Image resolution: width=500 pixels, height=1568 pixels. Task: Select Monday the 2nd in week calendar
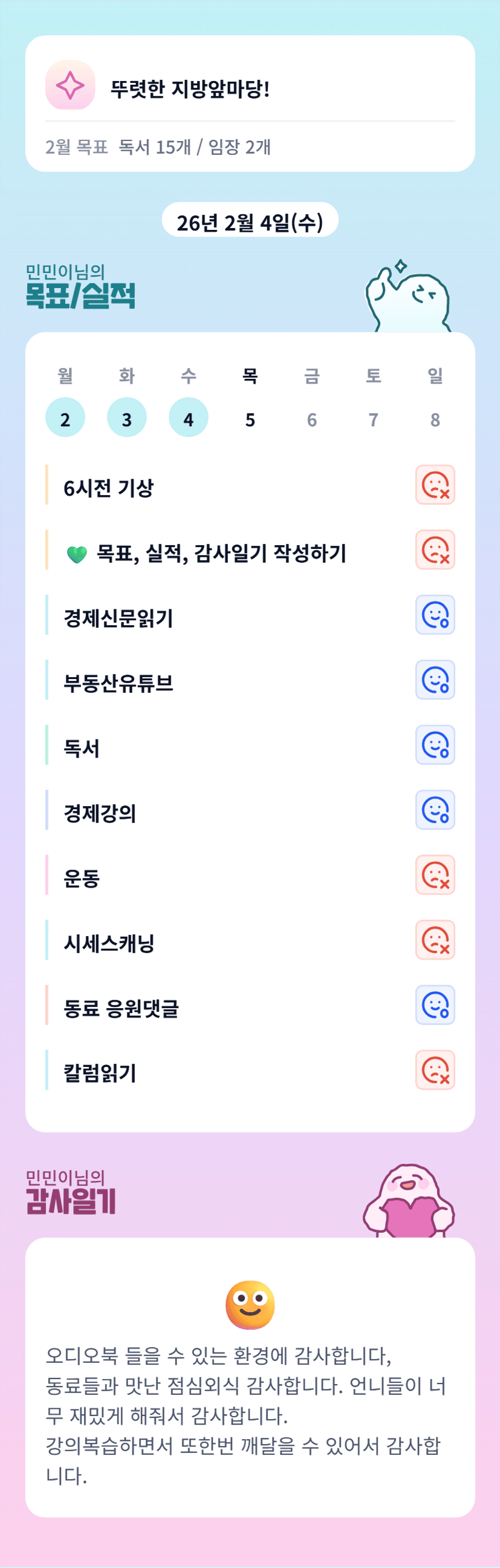click(x=65, y=418)
